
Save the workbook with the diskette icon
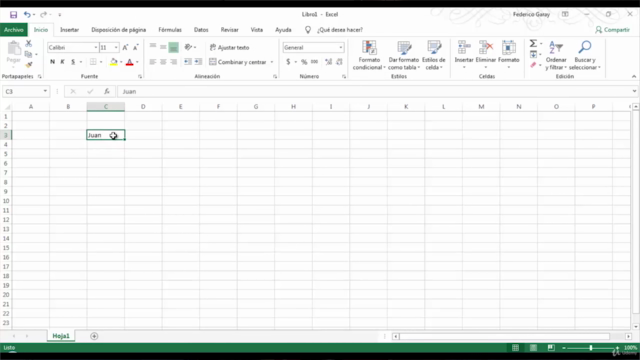tap(13, 15)
